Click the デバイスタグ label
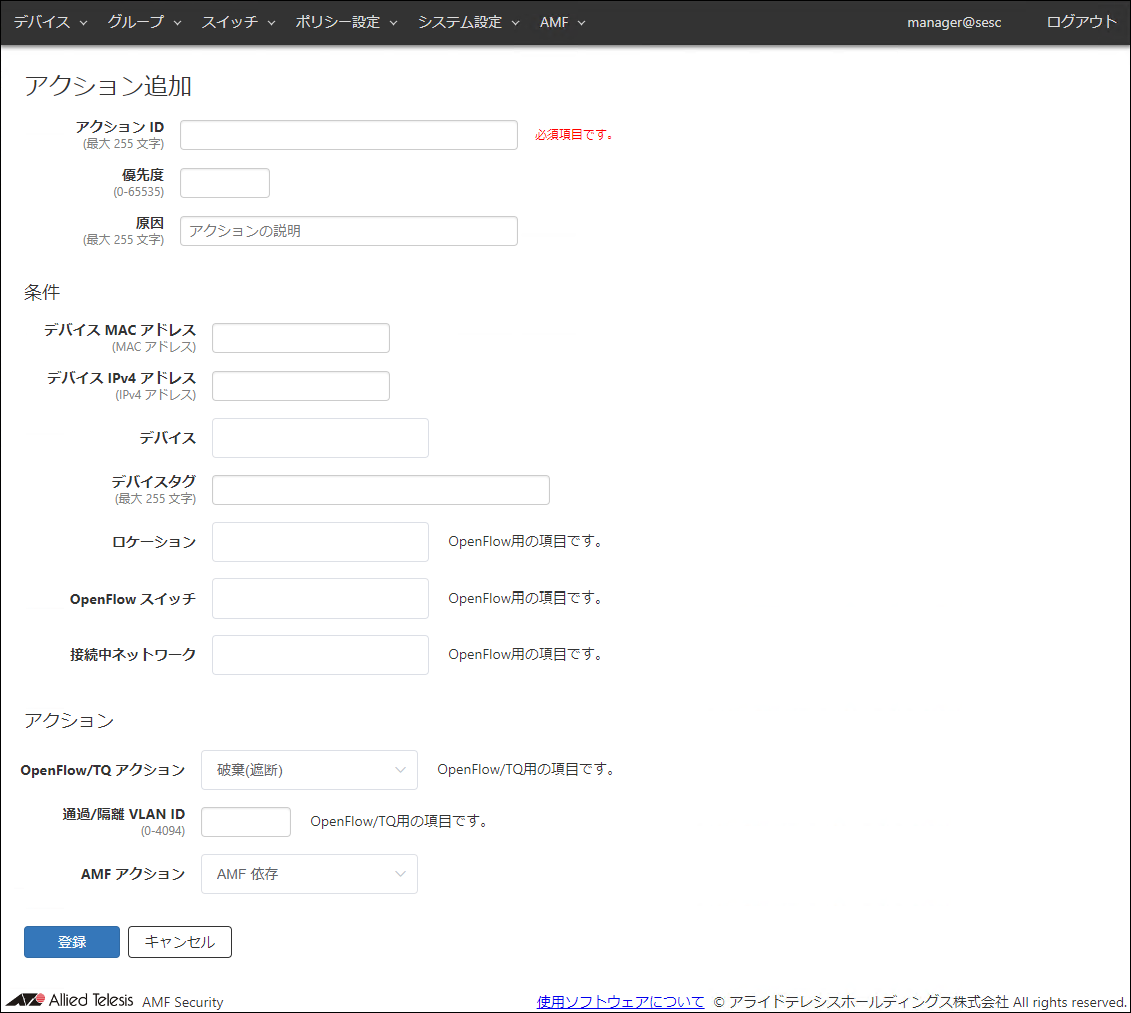 pyautogui.click(x=154, y=481)
